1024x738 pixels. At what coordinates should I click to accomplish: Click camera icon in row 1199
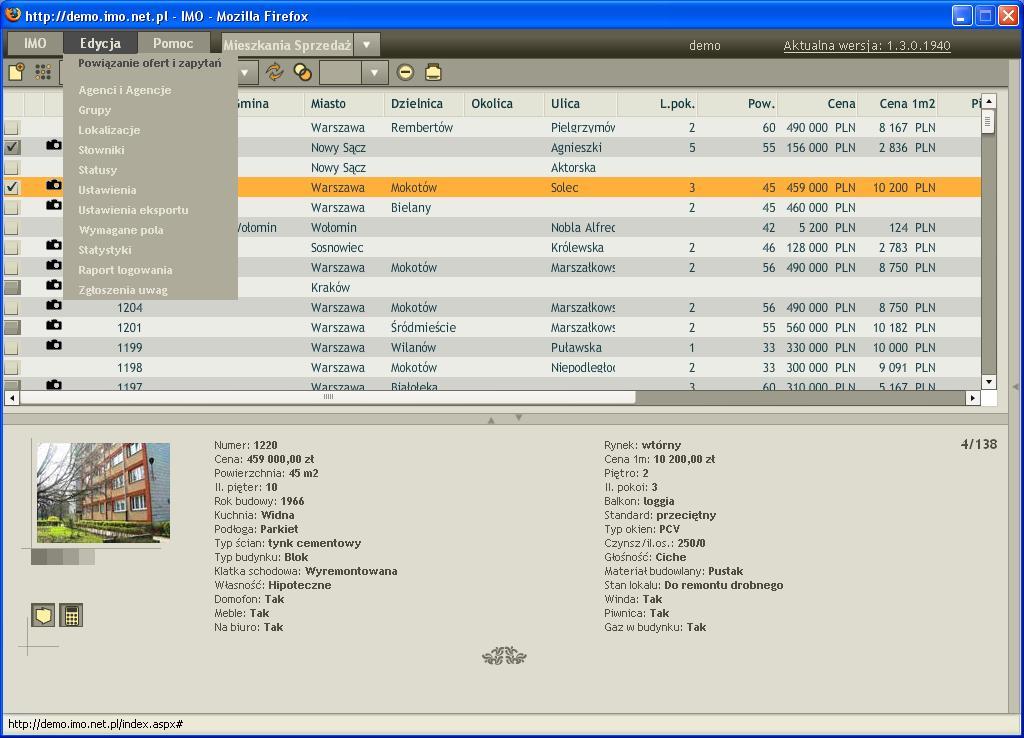(x=54, y=345)
